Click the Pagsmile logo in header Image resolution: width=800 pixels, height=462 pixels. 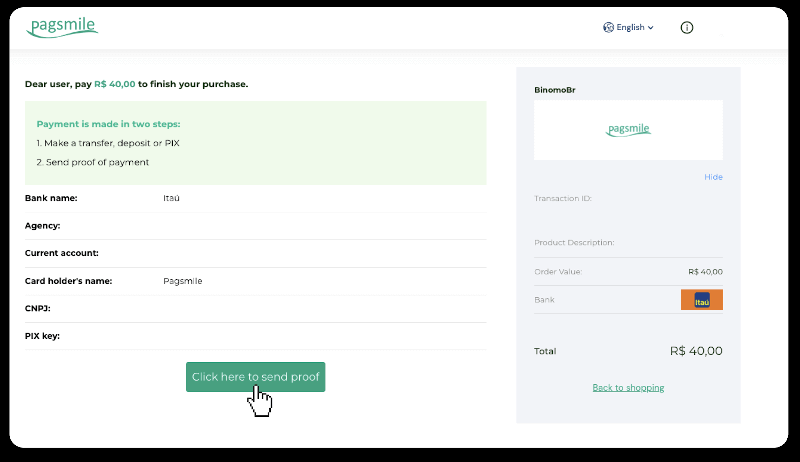62,28
